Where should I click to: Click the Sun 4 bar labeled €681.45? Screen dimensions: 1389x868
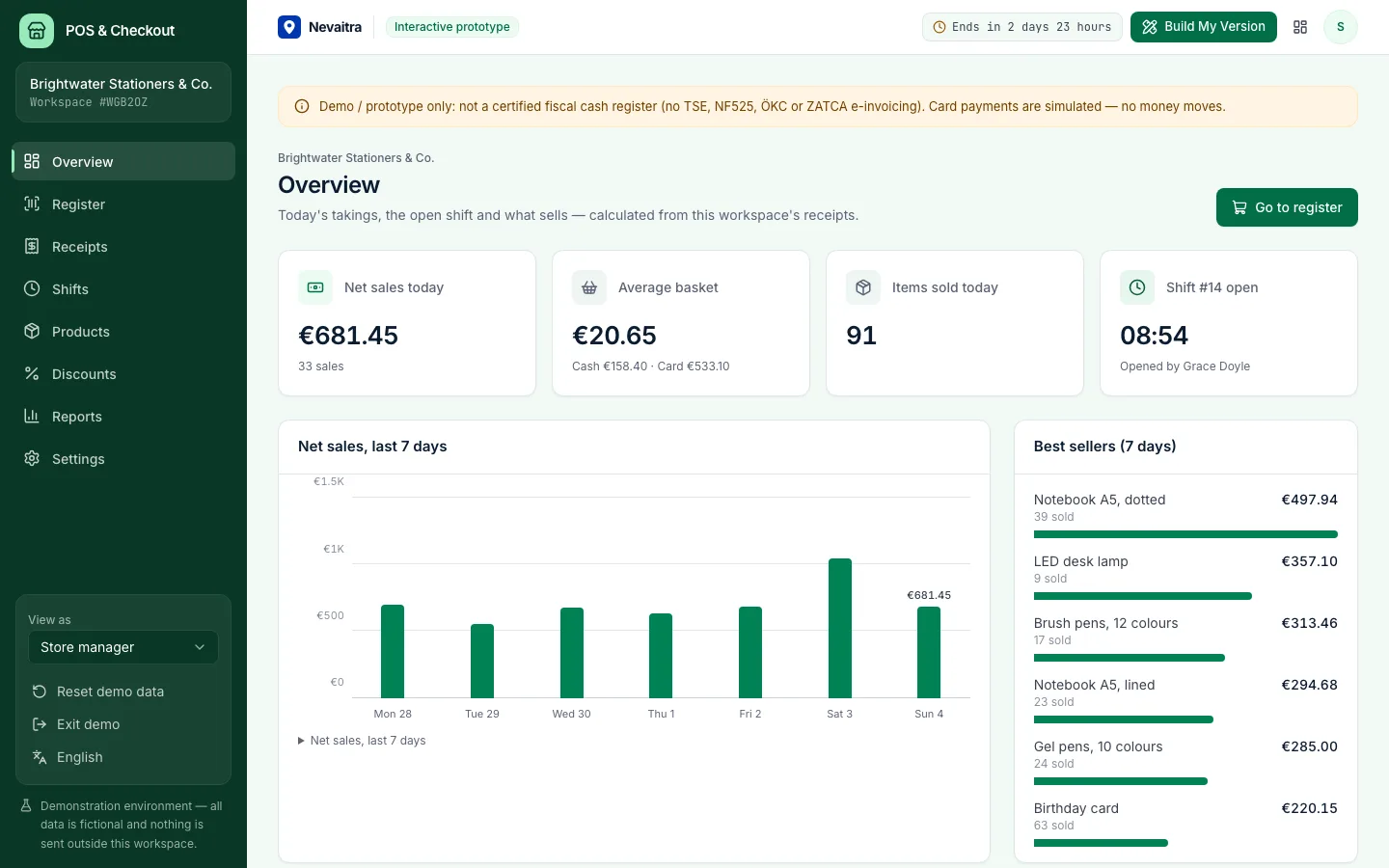pos(929,652)
